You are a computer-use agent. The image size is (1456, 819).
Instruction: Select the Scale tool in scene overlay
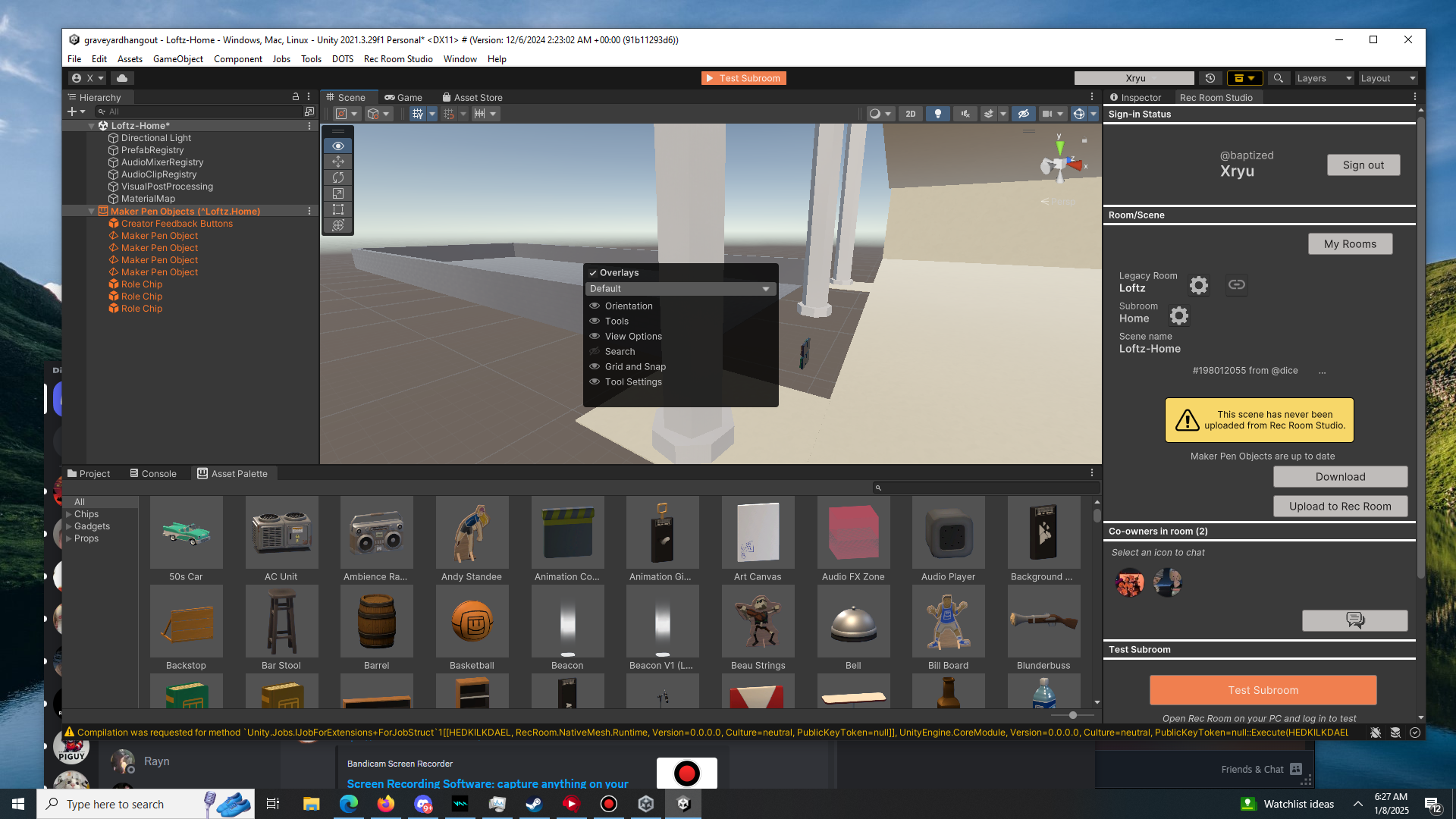pos(338,193)
